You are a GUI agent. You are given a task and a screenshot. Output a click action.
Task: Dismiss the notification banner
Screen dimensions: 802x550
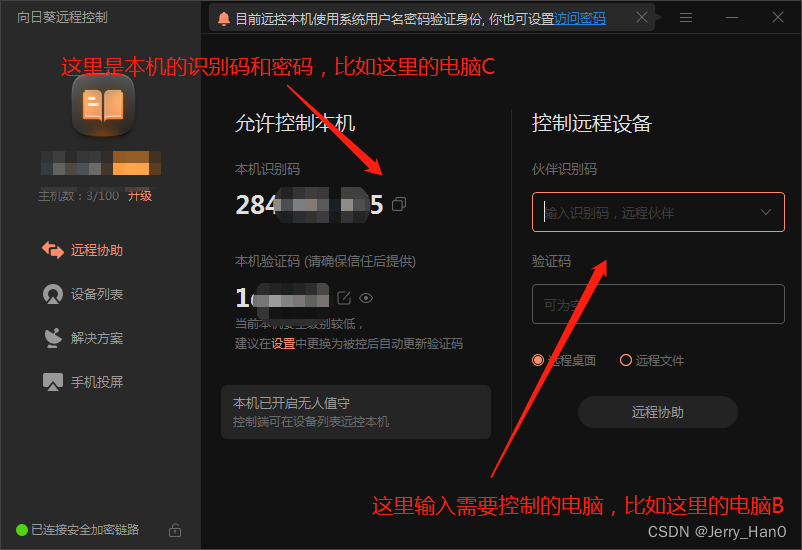point(641,17)
